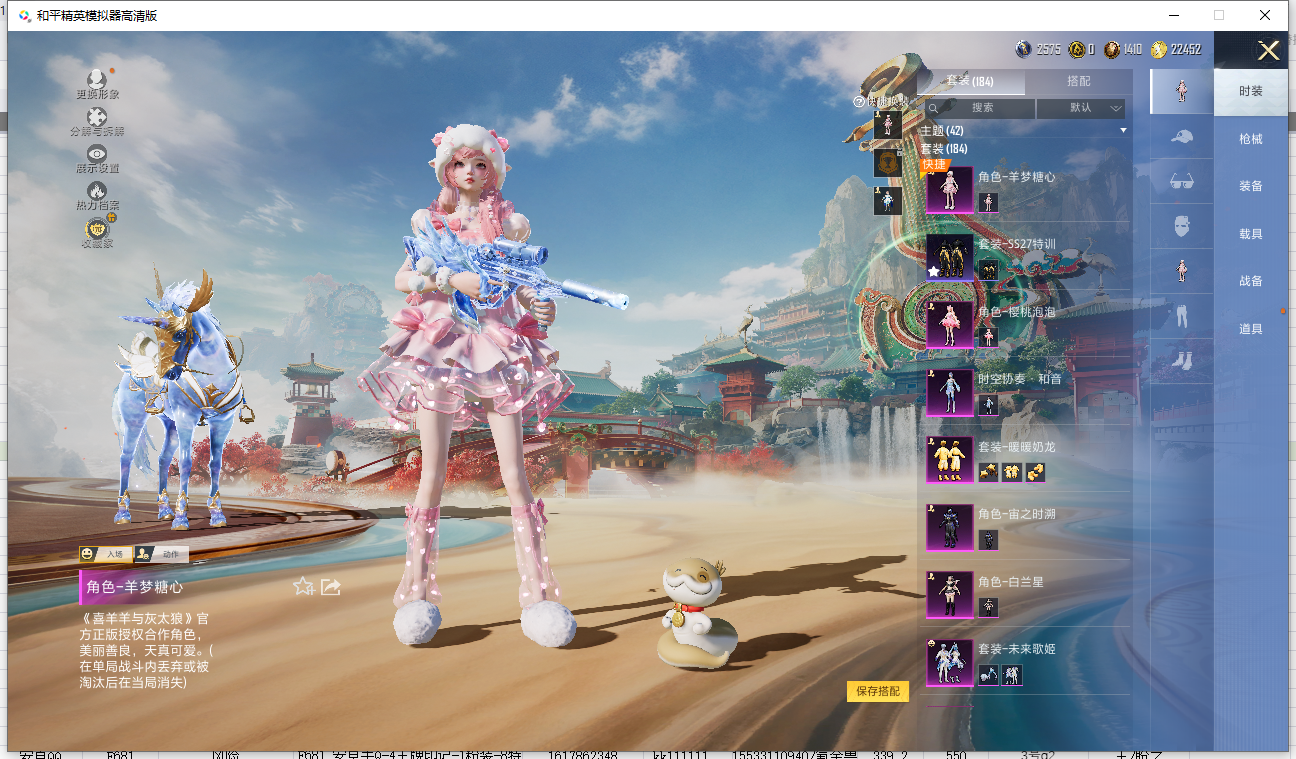Click the bronze coin currency icon showing 1410

pyautogui.click(x=1112, y=49)
